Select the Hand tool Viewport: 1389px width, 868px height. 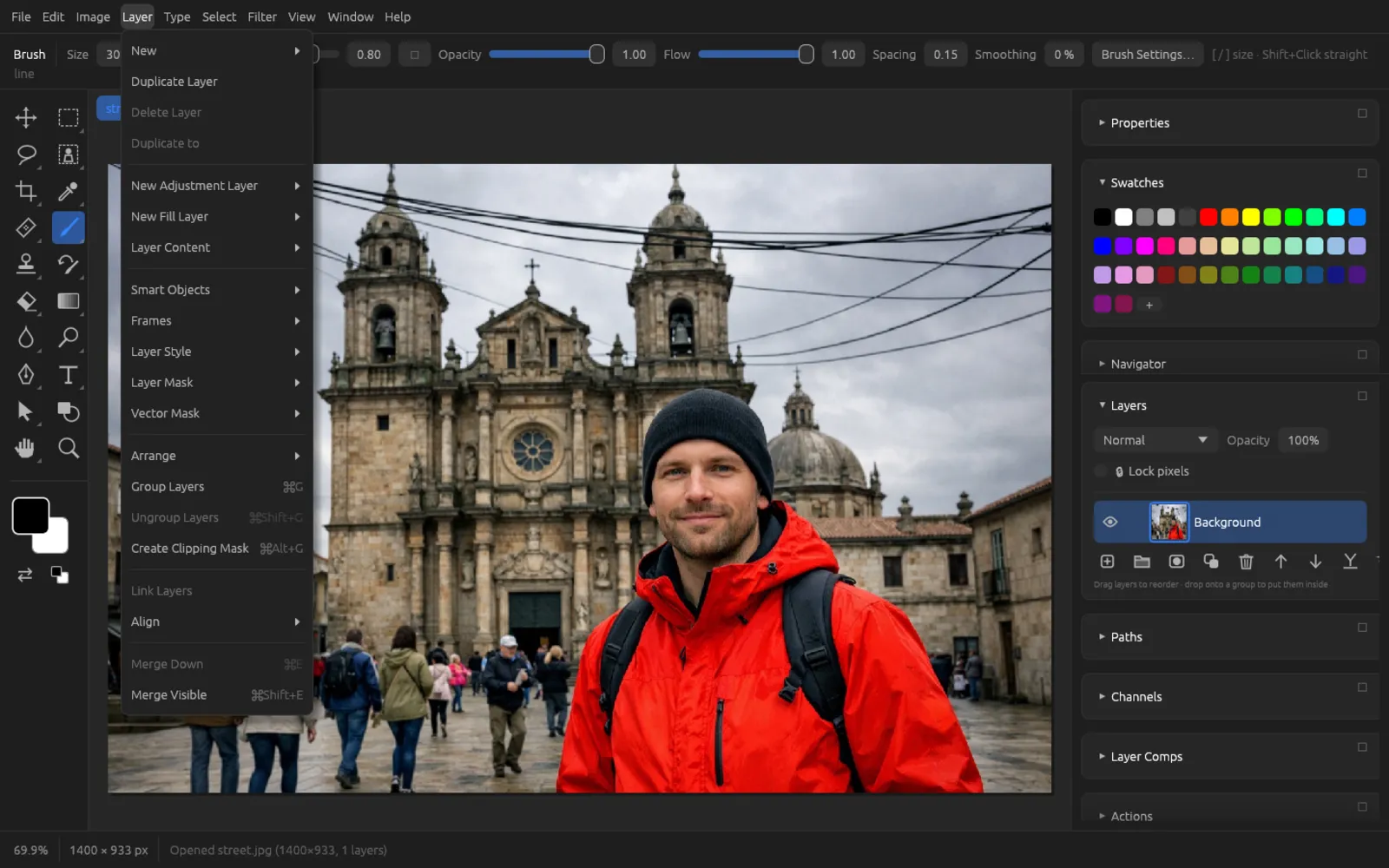[x=26, y=448]
